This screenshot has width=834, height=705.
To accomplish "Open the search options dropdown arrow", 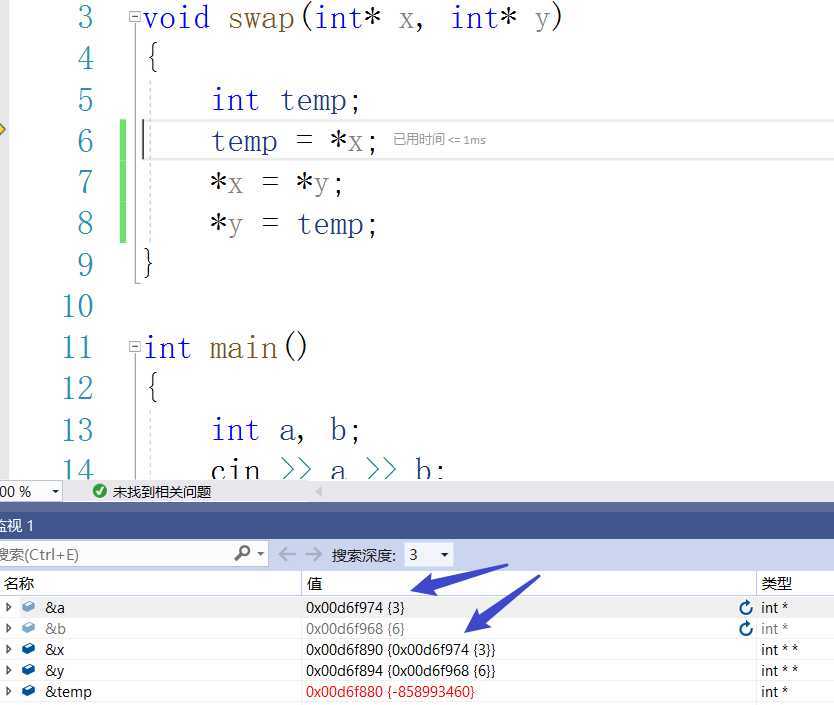I will [261, 554].
